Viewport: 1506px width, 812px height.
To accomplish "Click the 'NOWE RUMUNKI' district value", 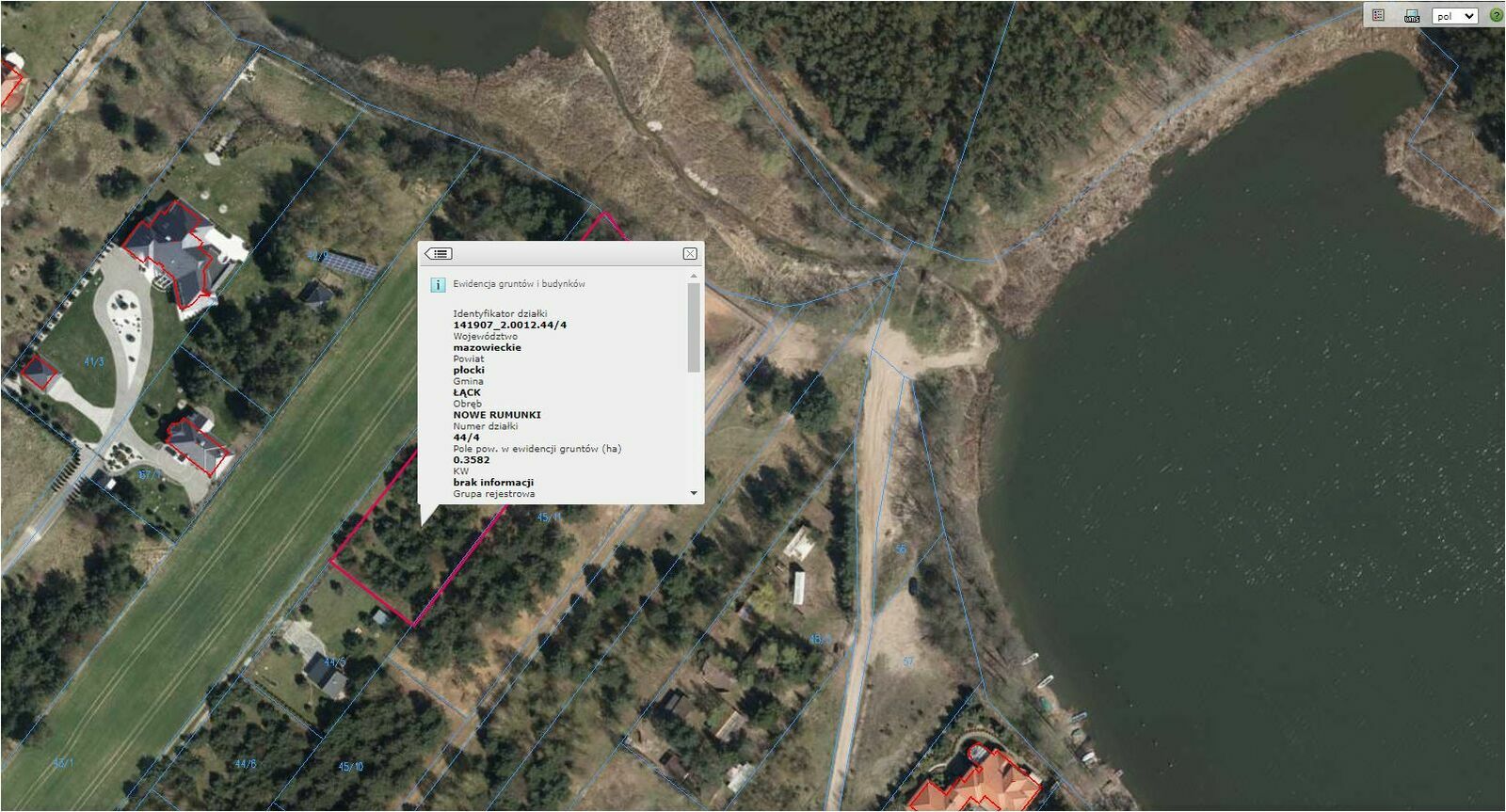I will click(497, 414).
